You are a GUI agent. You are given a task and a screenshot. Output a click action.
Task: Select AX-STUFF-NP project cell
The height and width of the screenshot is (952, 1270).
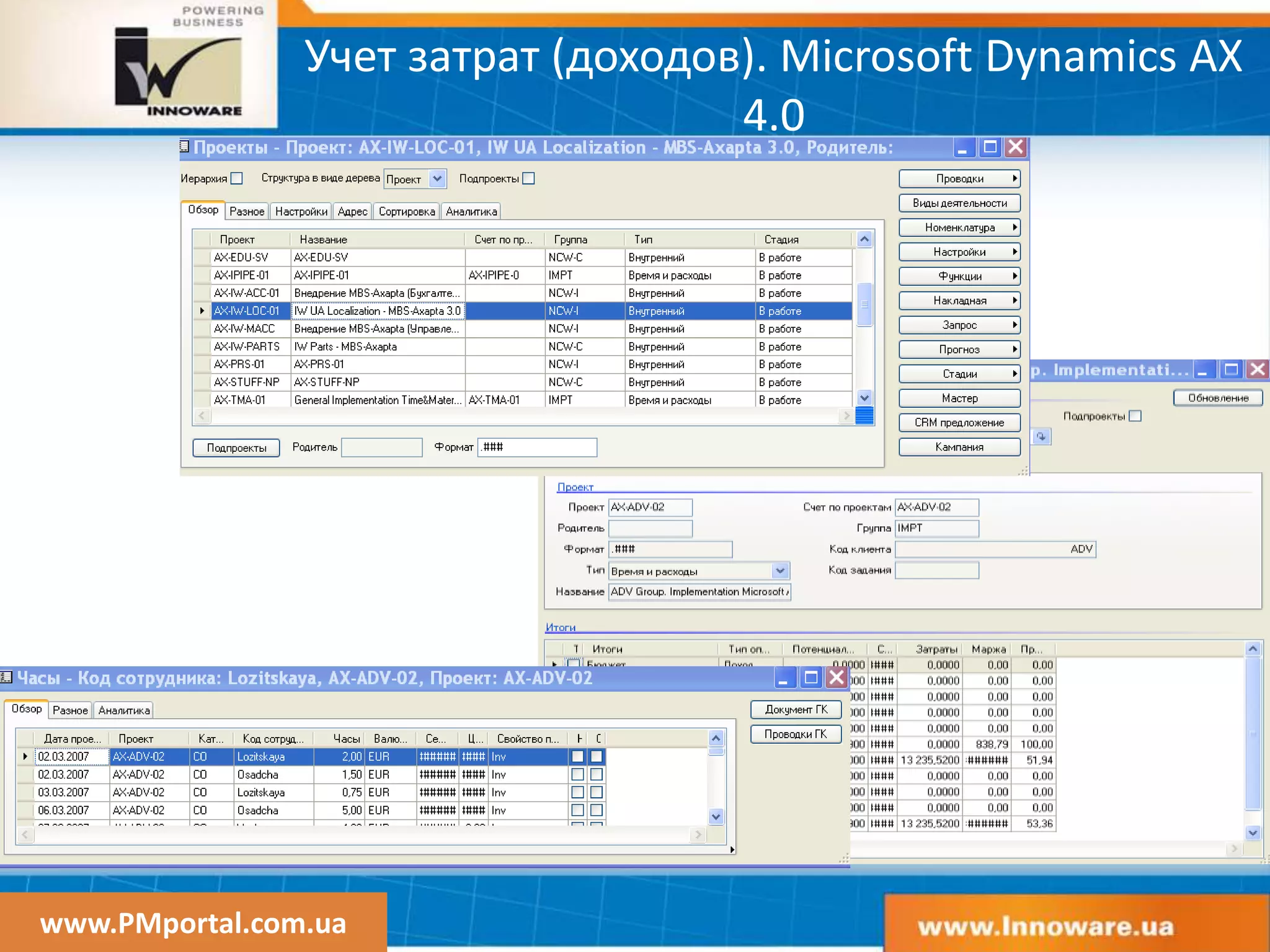[251, 382]
